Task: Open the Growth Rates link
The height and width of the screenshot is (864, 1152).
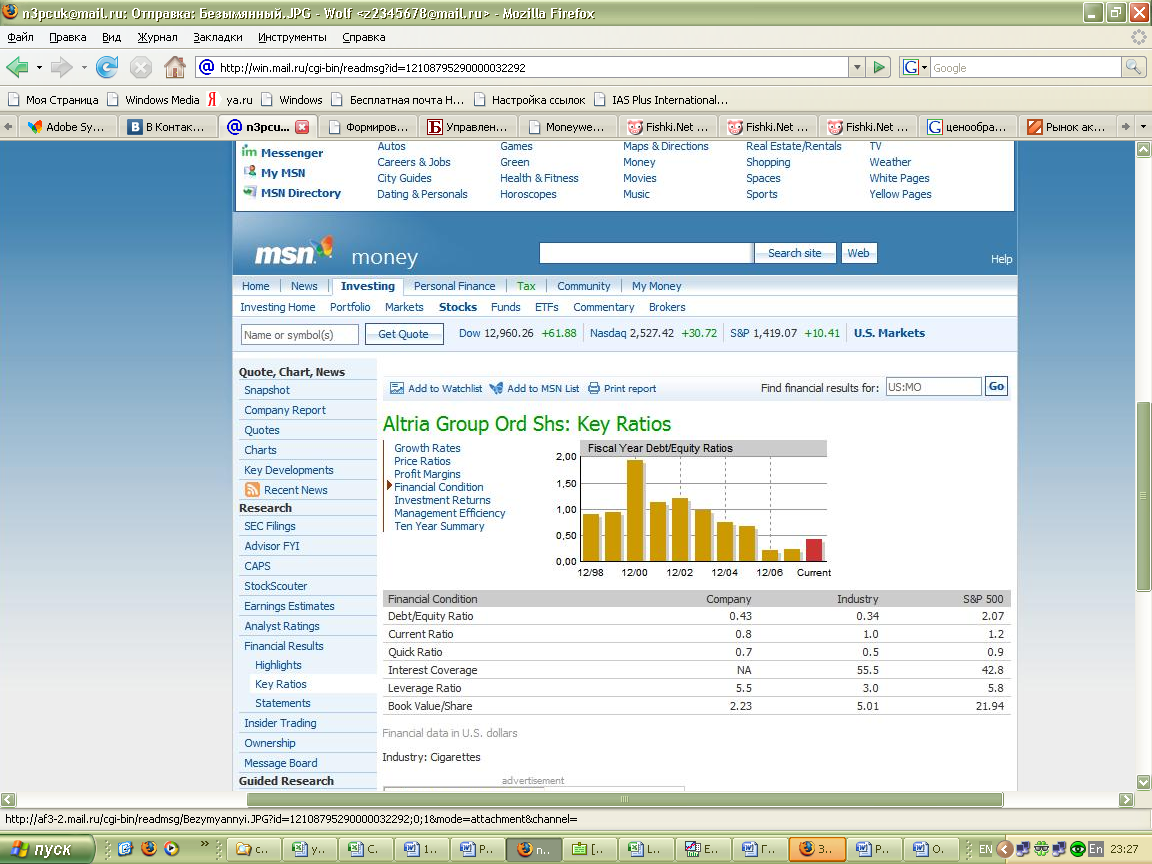Action: [x=427, y=447]
